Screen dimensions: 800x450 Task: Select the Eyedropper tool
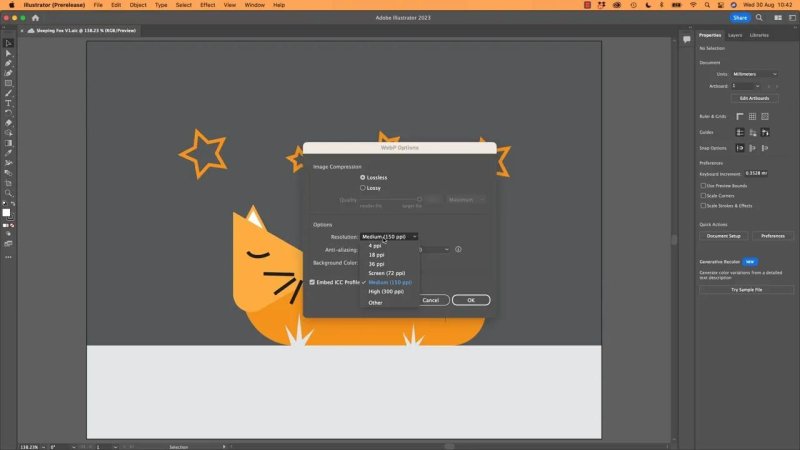pos(8,153)
